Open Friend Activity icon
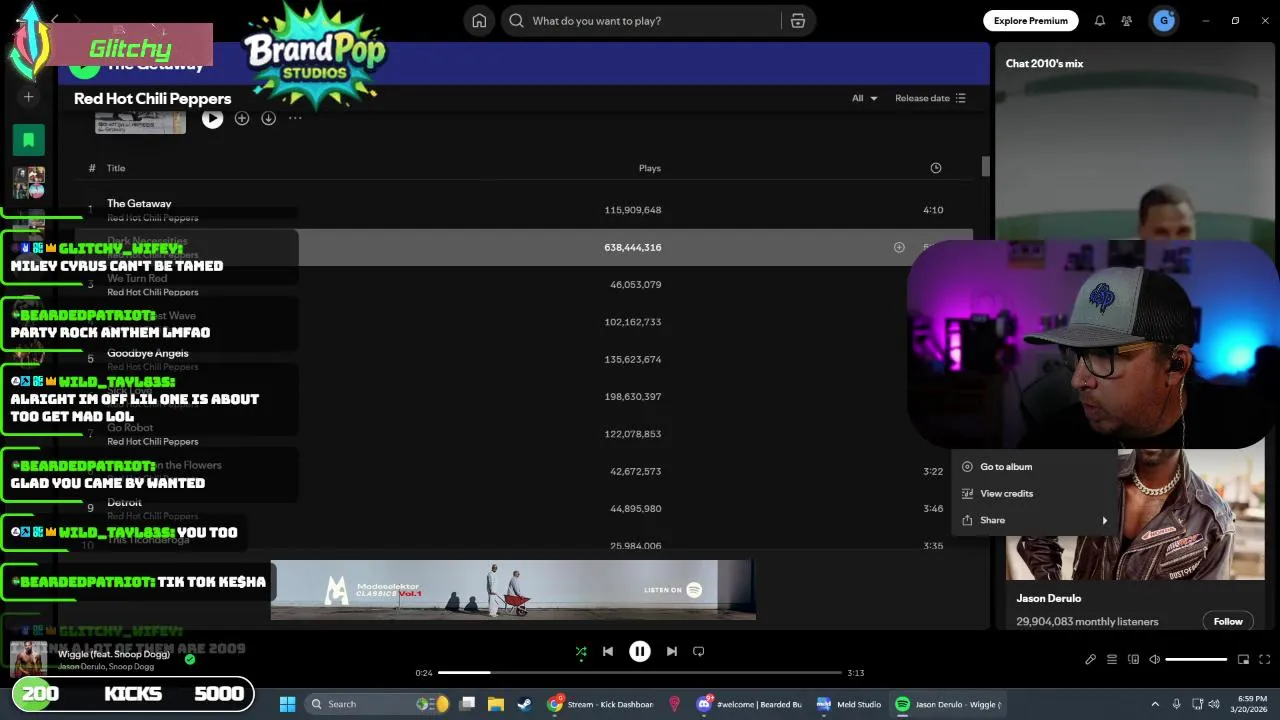The height and width of the screenshot is (720, 1280). [x=1127, y=21]
